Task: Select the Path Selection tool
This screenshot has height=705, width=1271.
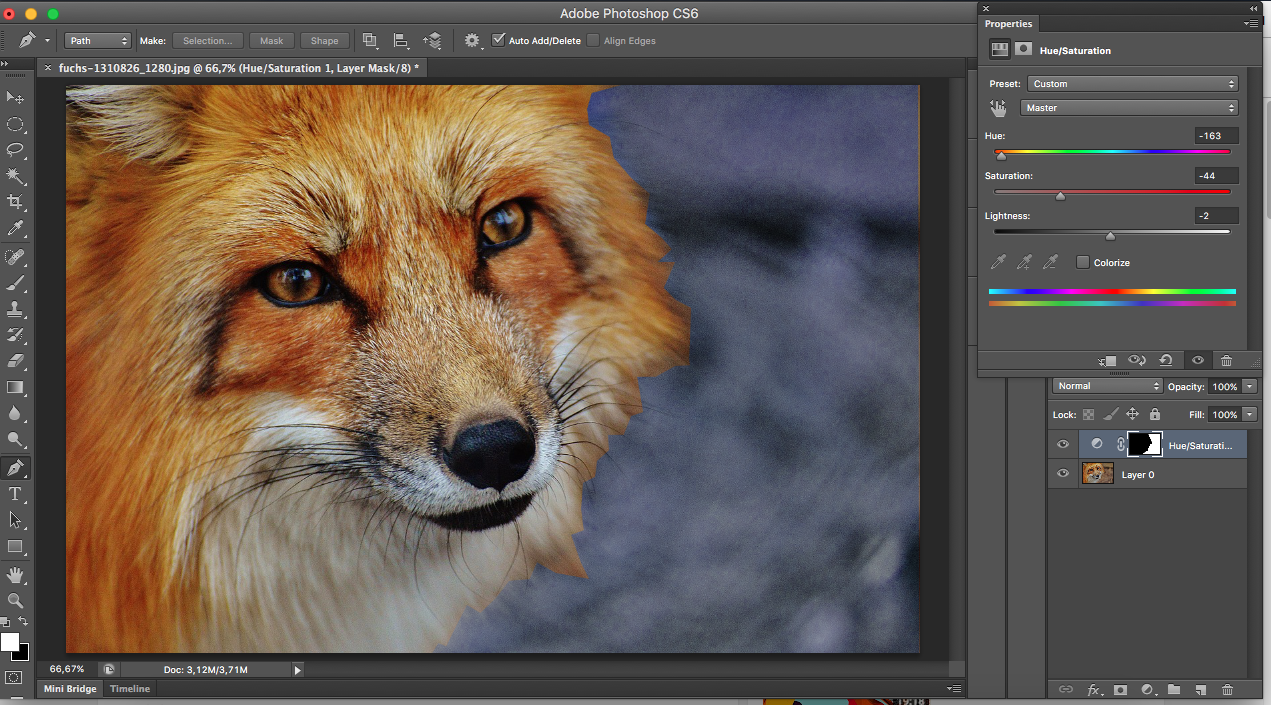Action: click(15, 520)
